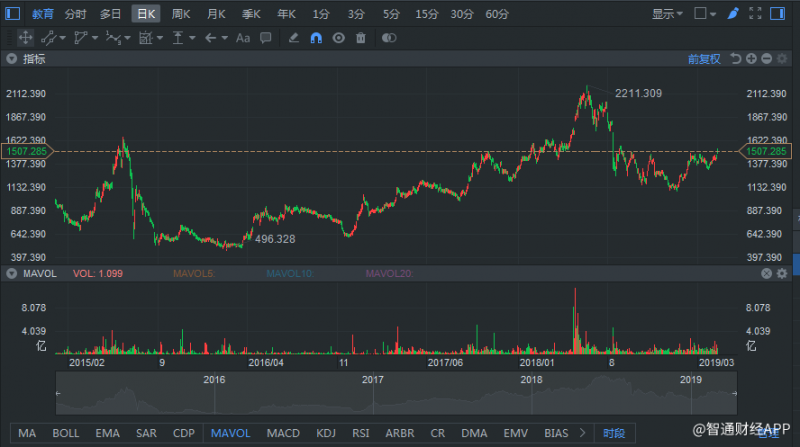Select the eraser tool

[293, 38]
